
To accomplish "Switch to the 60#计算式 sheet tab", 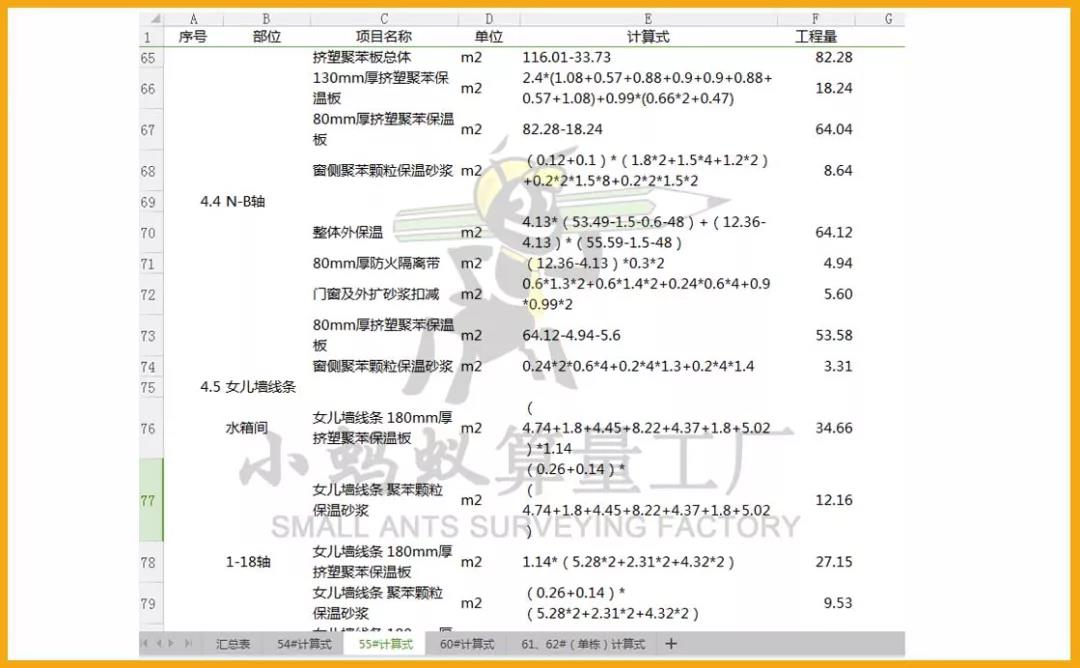I will (x=466, y=645).
